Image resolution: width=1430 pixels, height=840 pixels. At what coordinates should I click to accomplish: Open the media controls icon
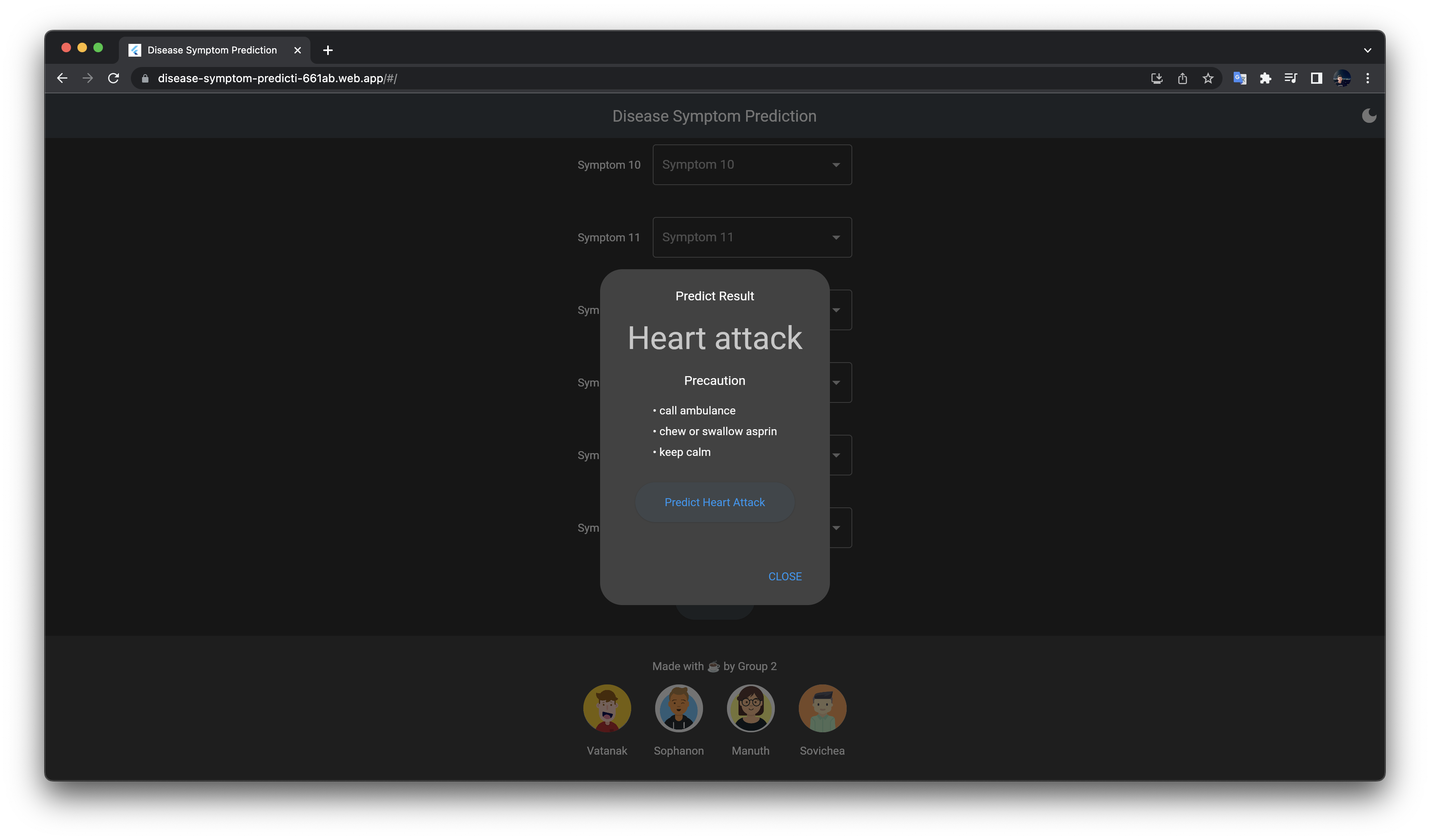pyautogui.click(x=1291, y=78)
